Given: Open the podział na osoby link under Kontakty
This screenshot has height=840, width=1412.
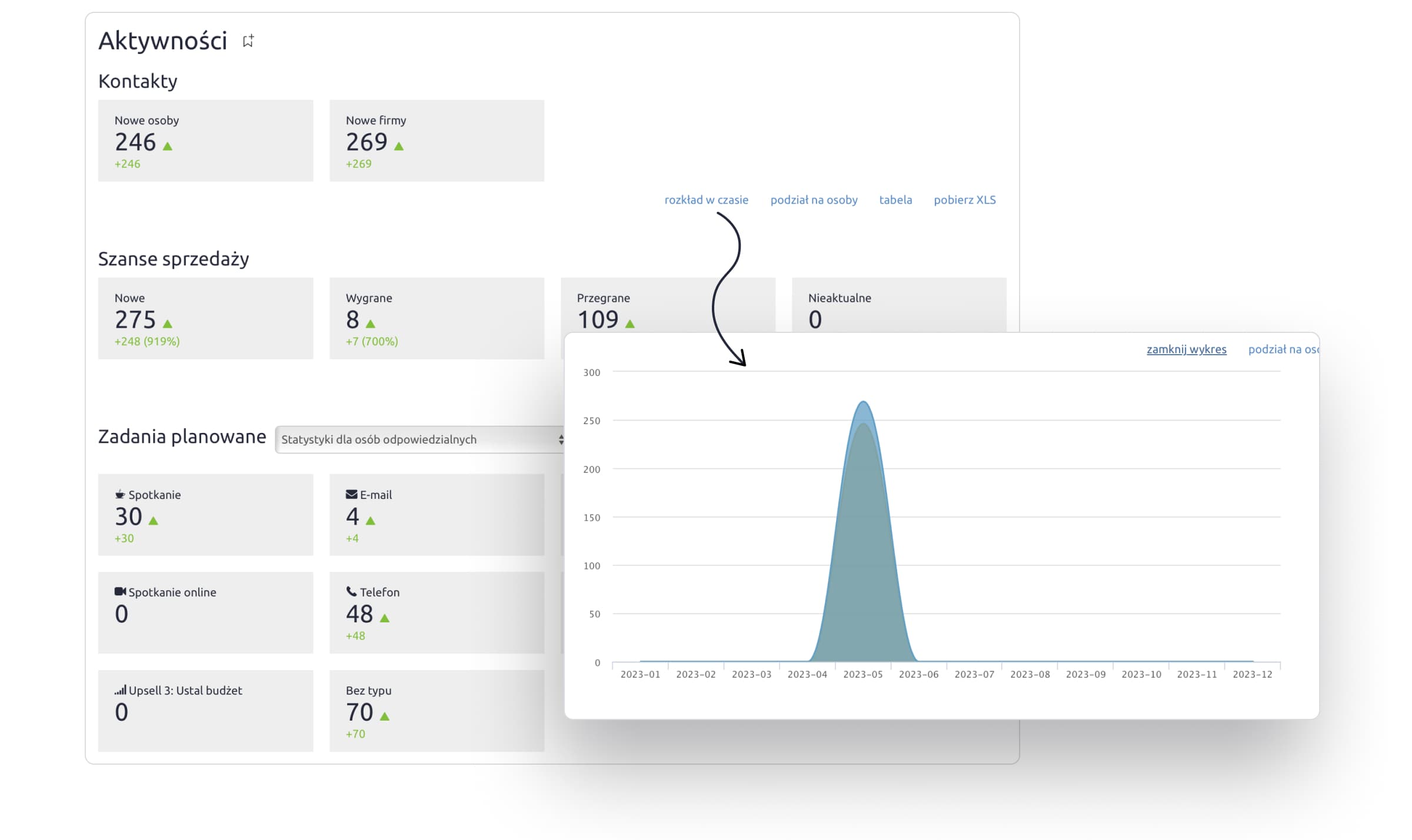Looking at the screenshot, I should [x=814, y=200].
